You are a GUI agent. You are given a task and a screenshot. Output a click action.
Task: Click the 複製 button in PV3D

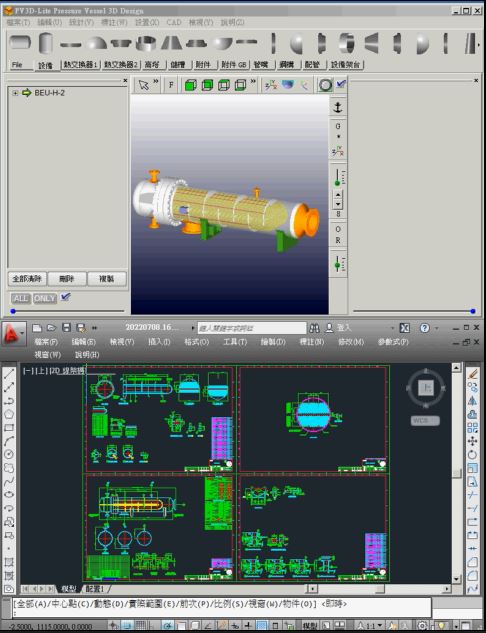click(107, 279)
